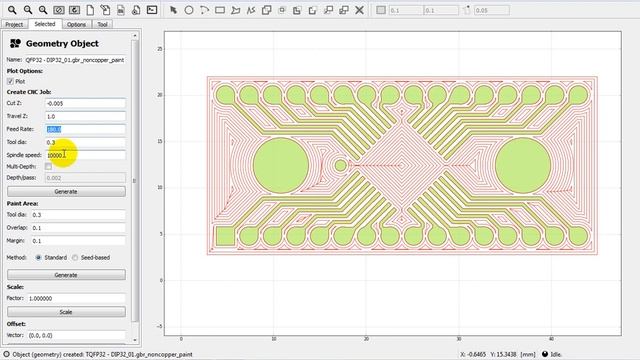The width and height of the screenshot is (640, 360).
Task: Click the Travel Z input field
Action: coord(85,116)
